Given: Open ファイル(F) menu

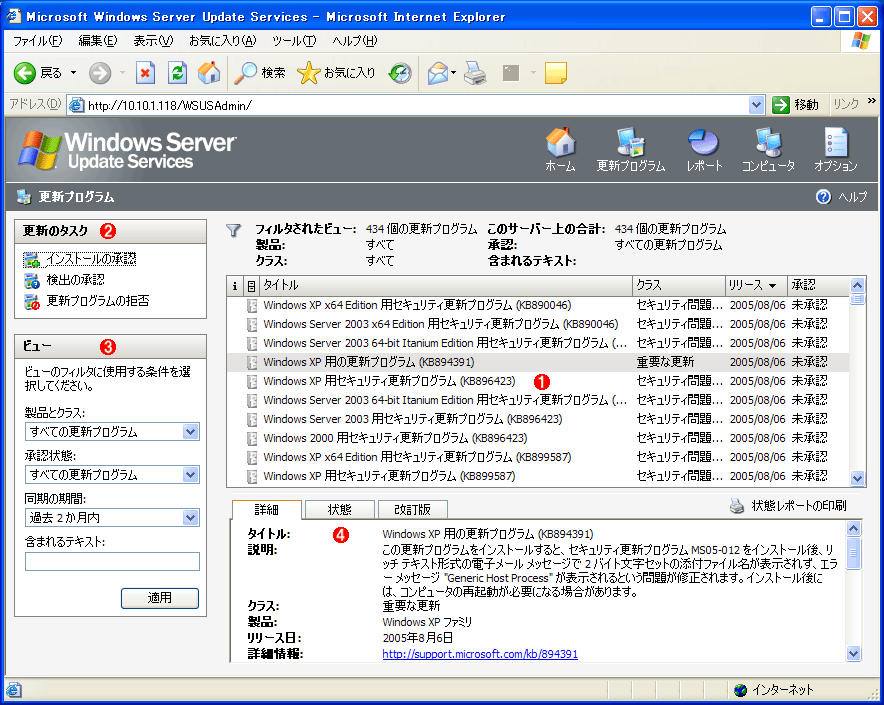Looking at the screenshot, I should pos(37,41).
